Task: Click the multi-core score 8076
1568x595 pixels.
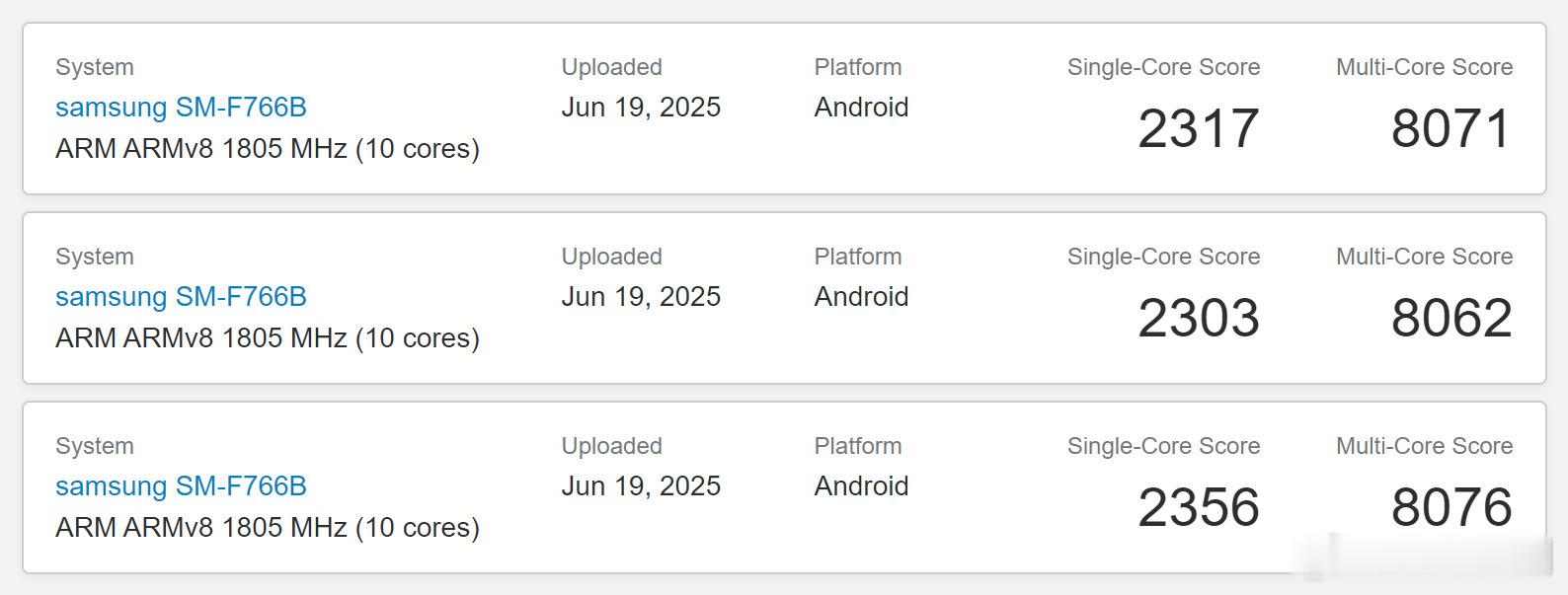Action: click(1451, 507)
